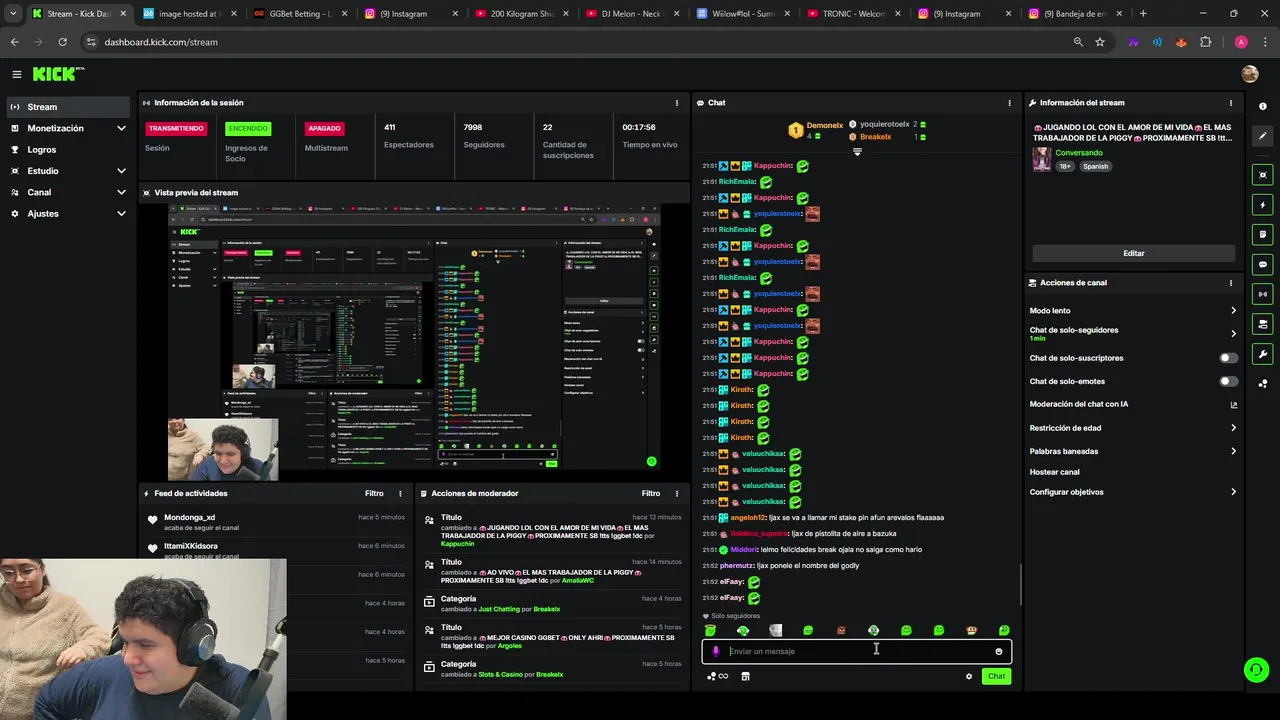Open the profile avatar in top-right header
1280x720 pixels.
1249,74
